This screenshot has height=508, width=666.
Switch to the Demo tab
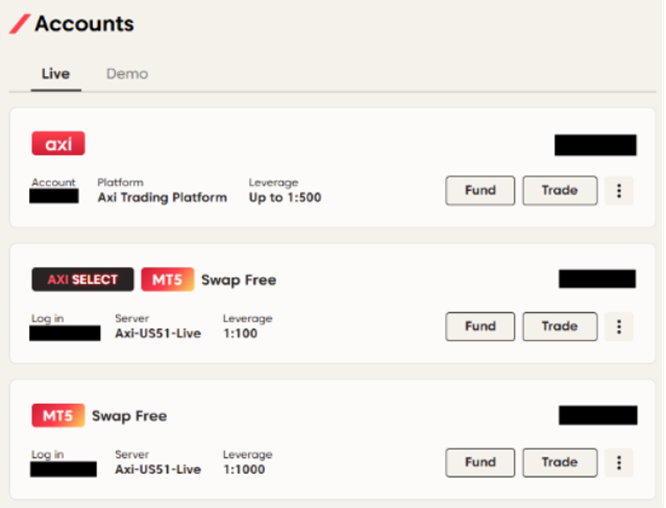pos(127,74)
